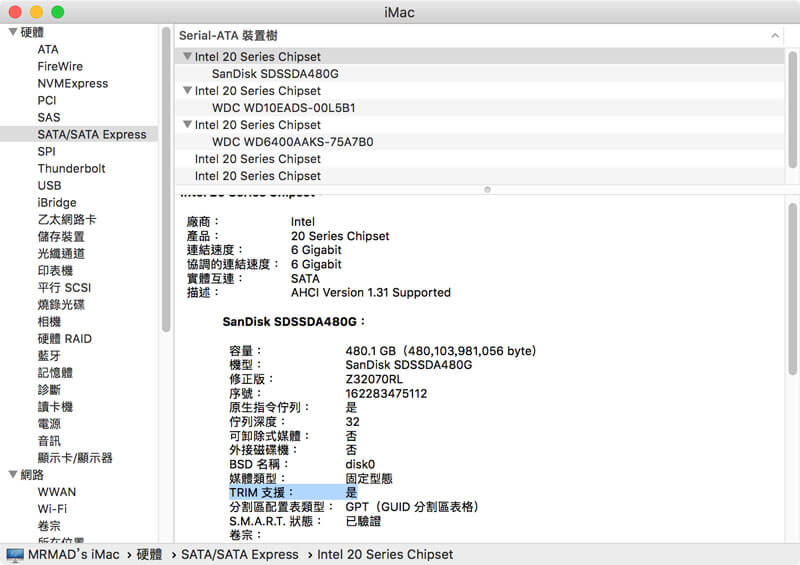
Task: Select WDC WD6400AAKS-75A7B0 drive
Action: point(292,142)
